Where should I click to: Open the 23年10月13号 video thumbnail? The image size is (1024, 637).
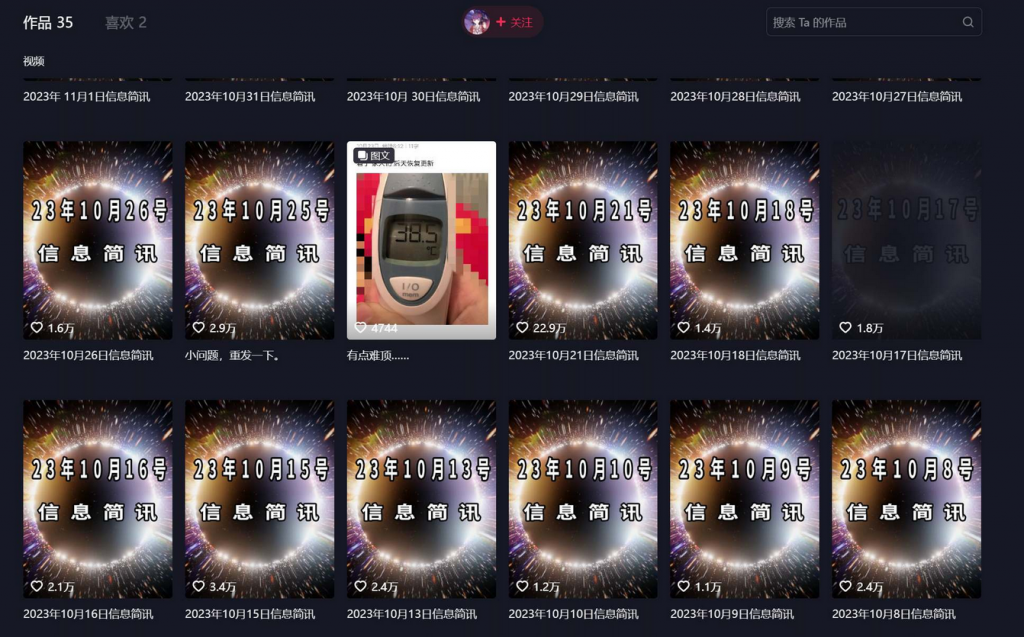coord(421,499)
